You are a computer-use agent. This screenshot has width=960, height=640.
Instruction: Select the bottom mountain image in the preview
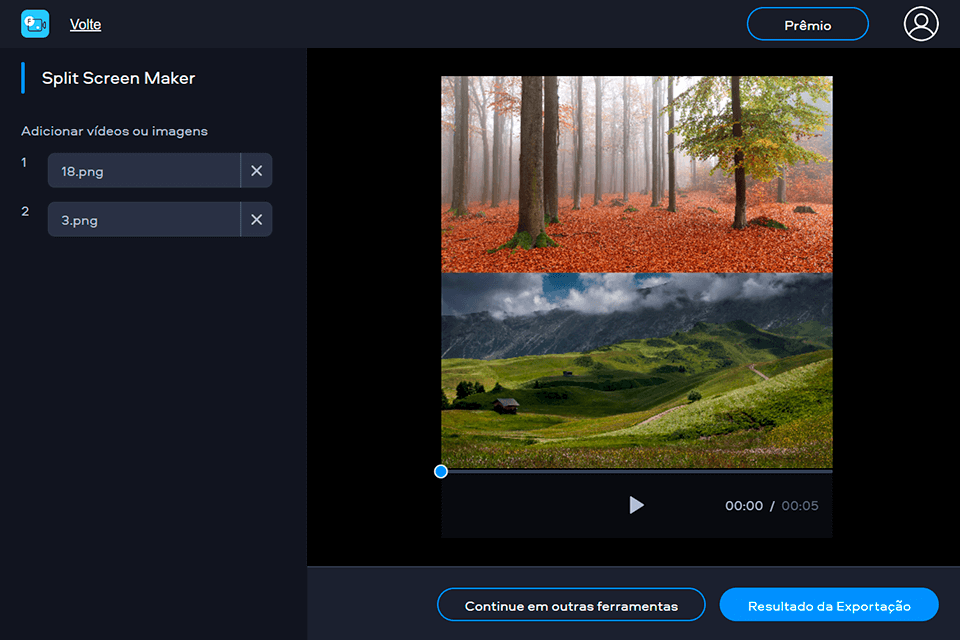click(x=636, y=370)
